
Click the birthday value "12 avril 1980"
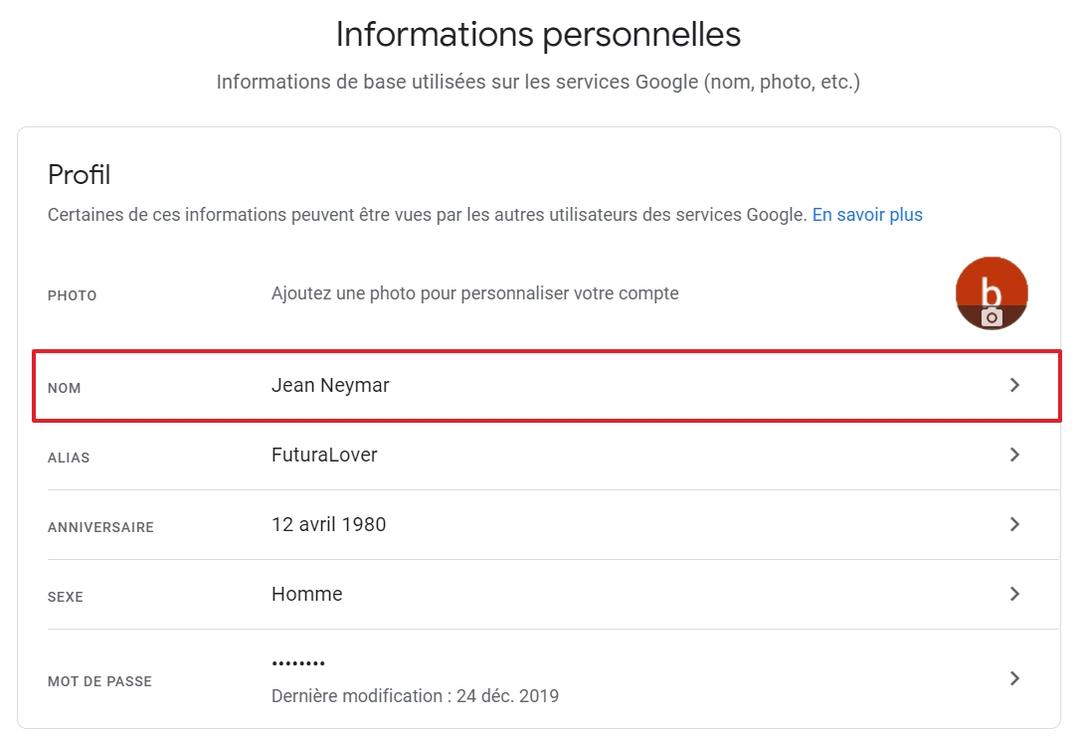tap(328, 524)
